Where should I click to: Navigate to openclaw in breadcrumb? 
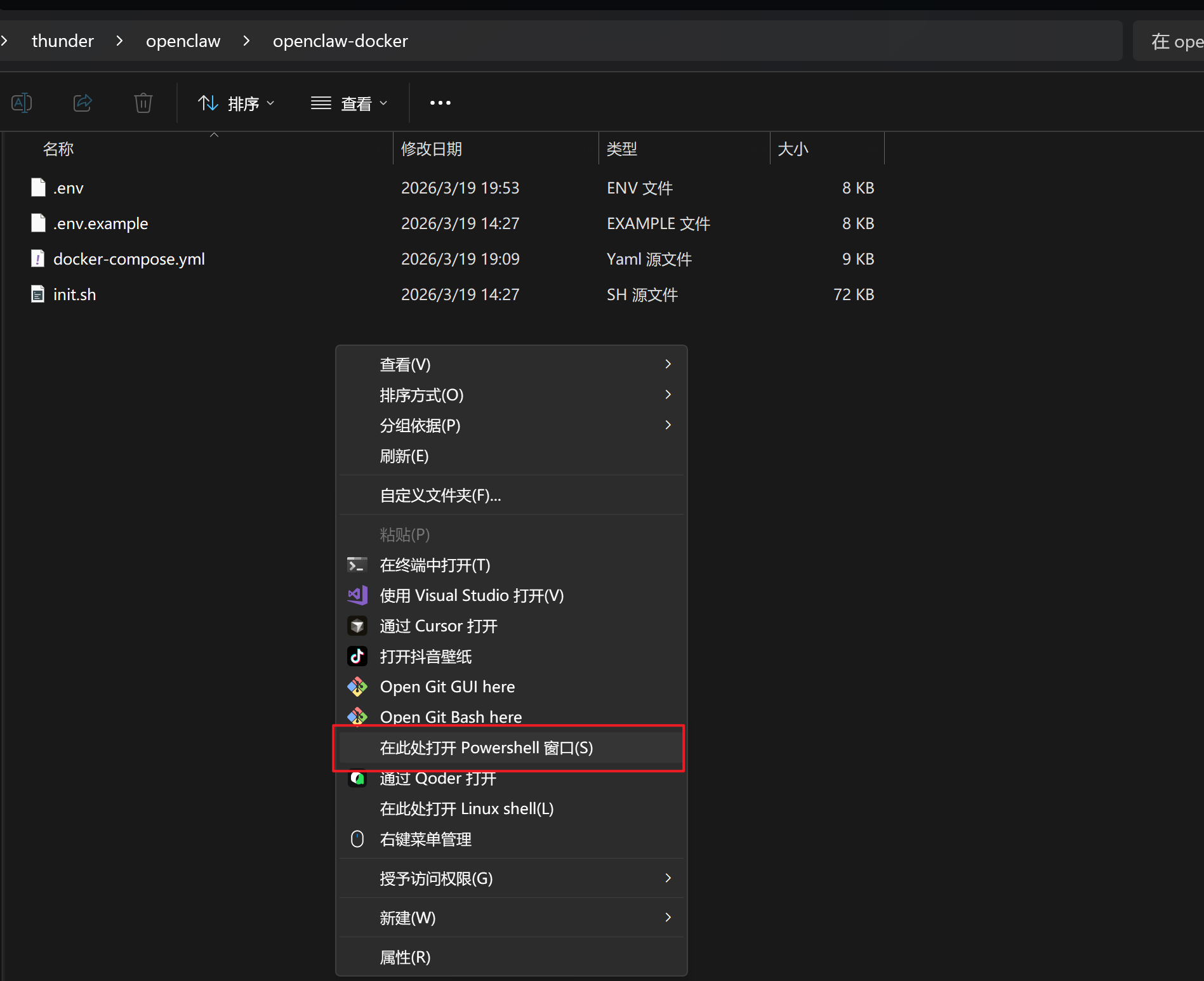(x=183, y=41)
